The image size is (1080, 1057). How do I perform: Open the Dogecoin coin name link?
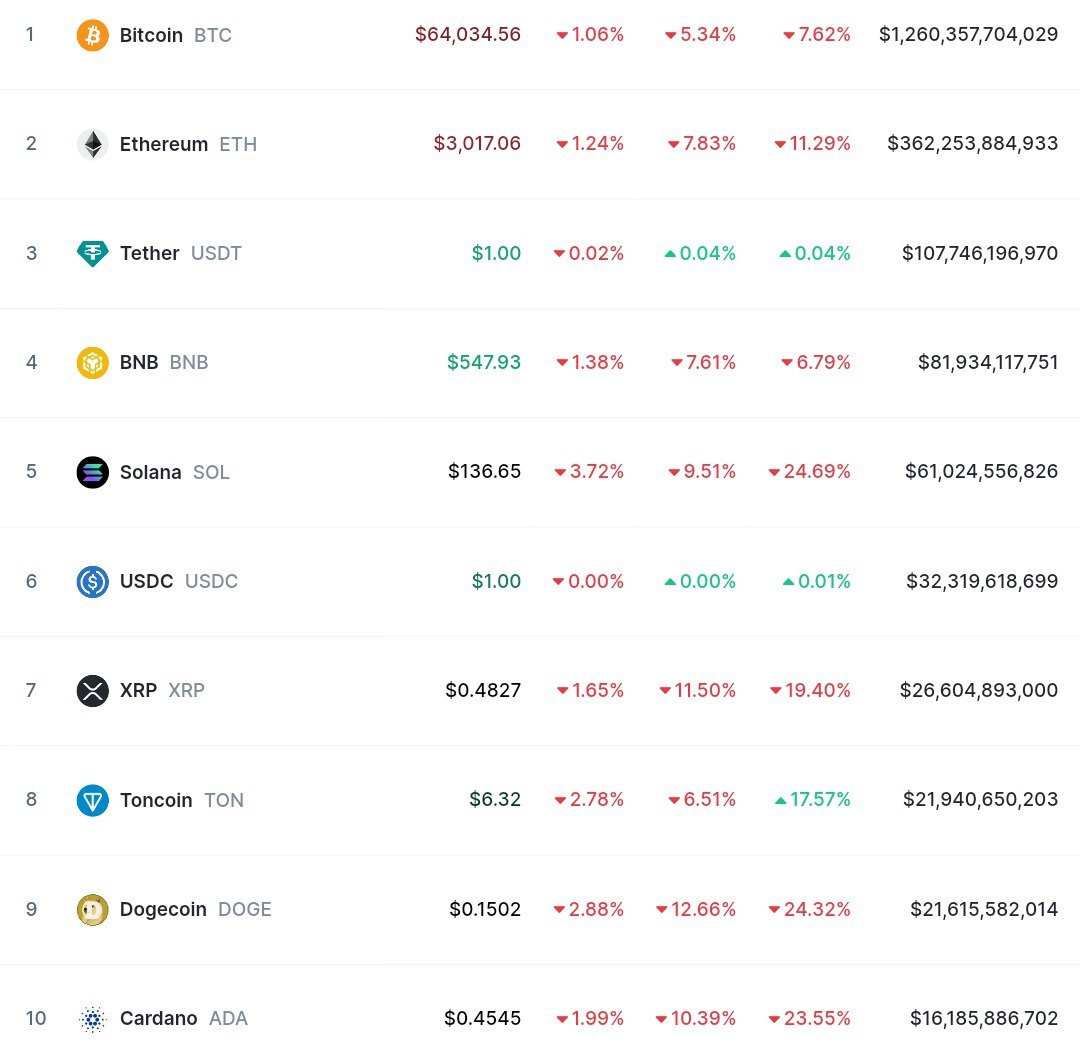pos(163,909)
